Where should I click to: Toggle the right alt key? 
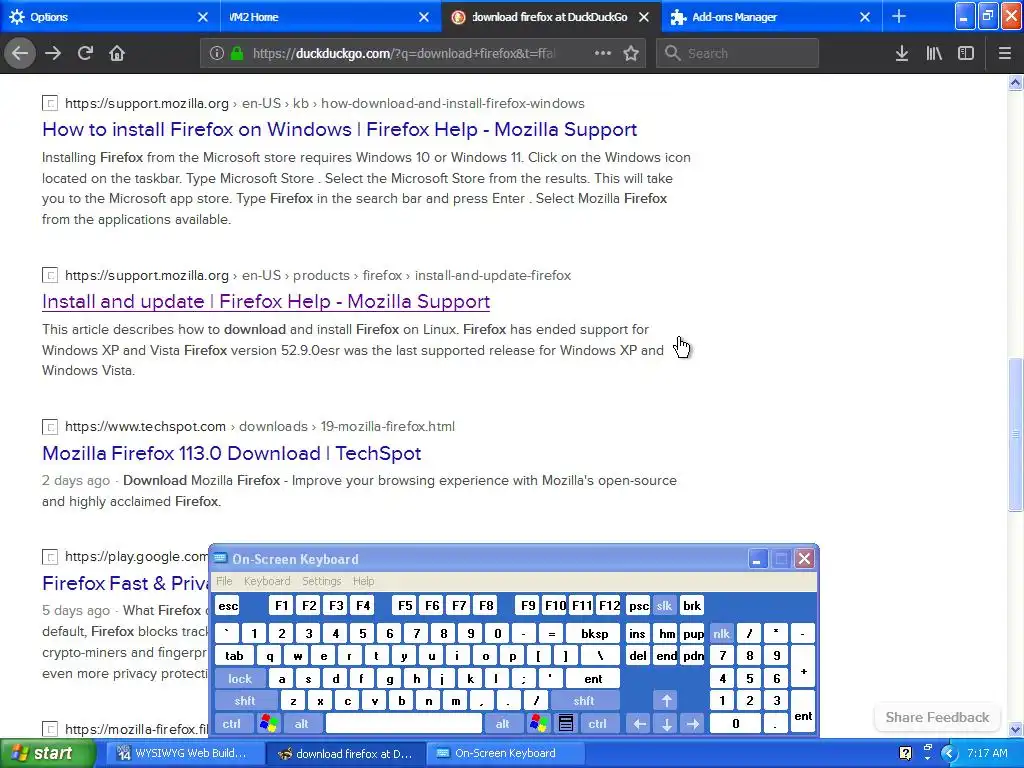502,724
